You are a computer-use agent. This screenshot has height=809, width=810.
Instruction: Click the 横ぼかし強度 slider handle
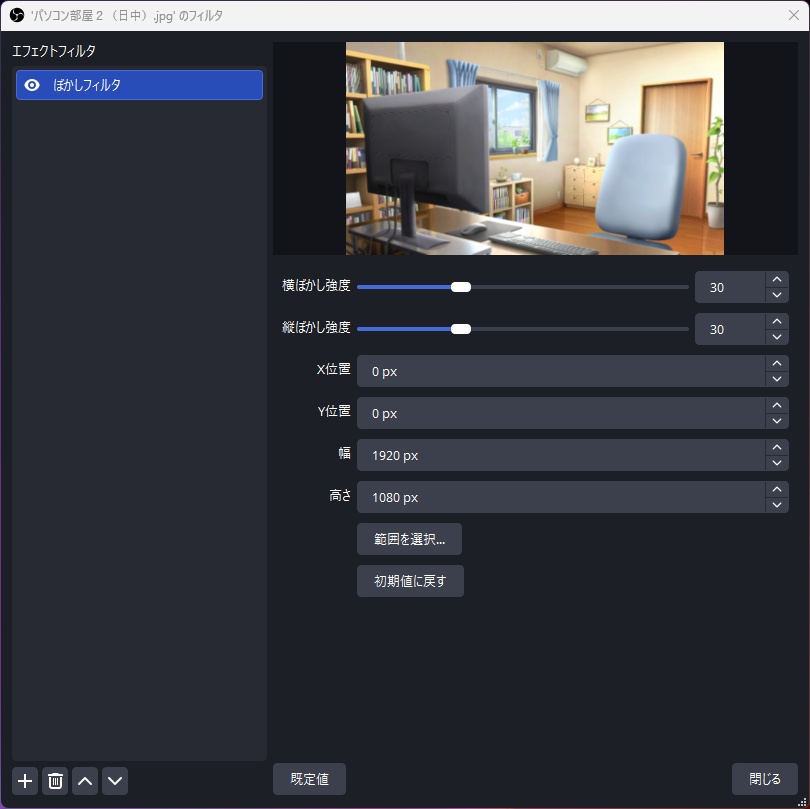coord(461,287)
